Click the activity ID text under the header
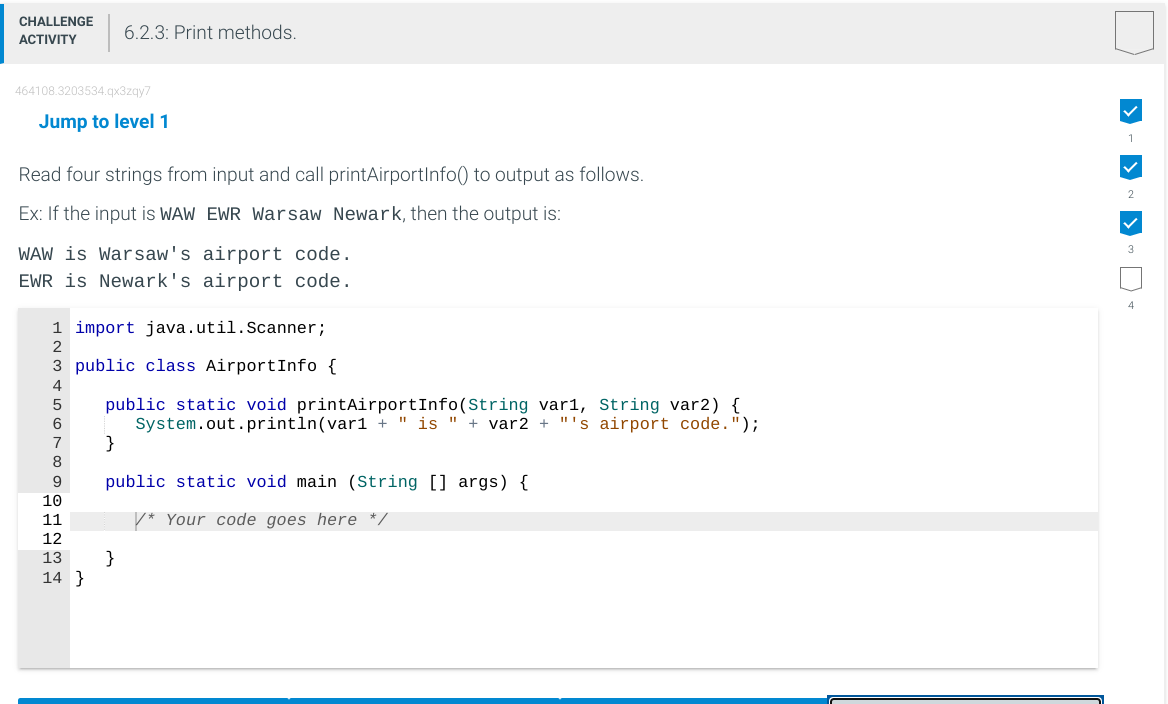The width and height of the screenshot is (1168, 704). point(83,91)
